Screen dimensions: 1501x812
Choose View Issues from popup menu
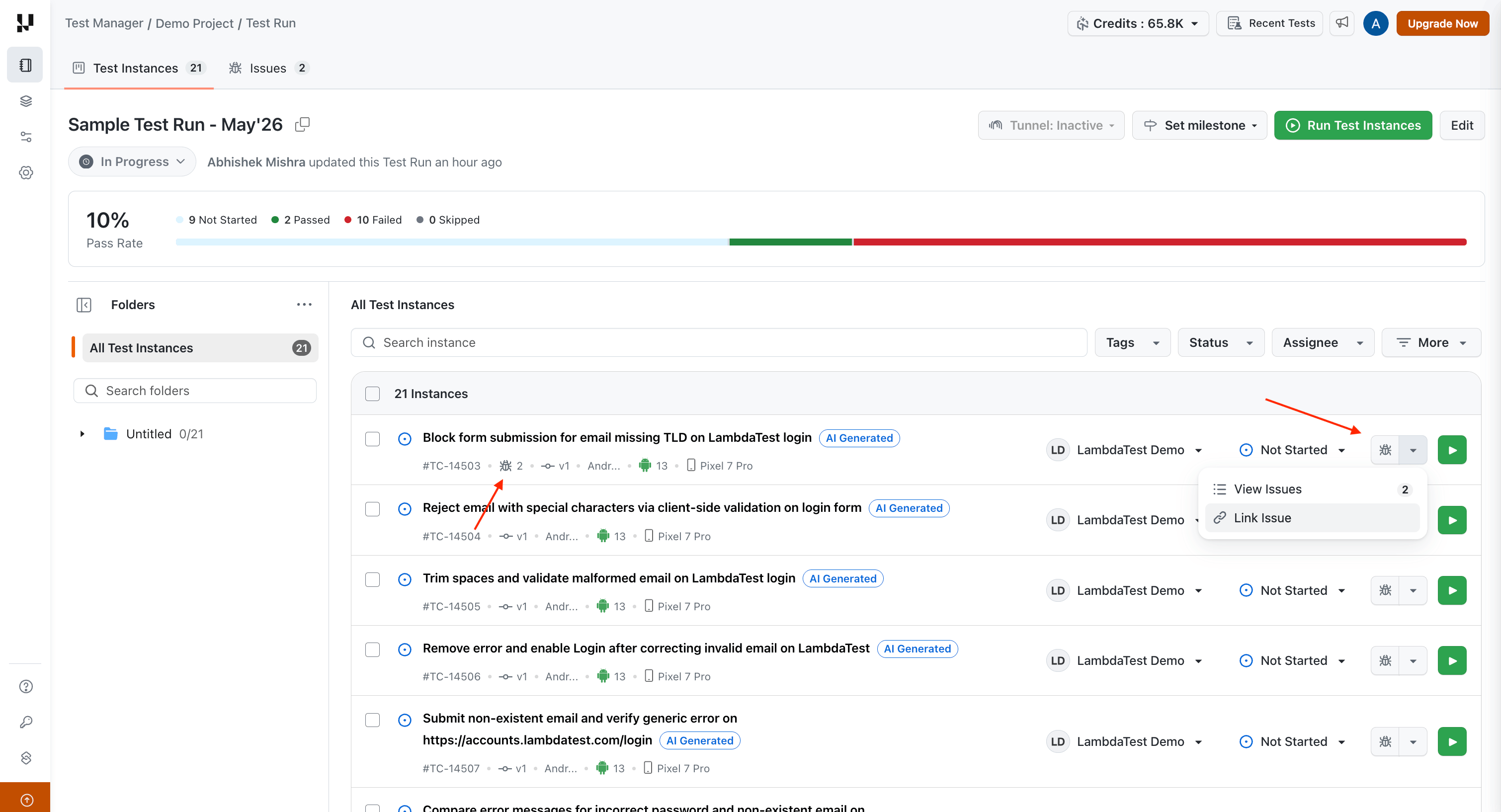[x=1312, y=489]
